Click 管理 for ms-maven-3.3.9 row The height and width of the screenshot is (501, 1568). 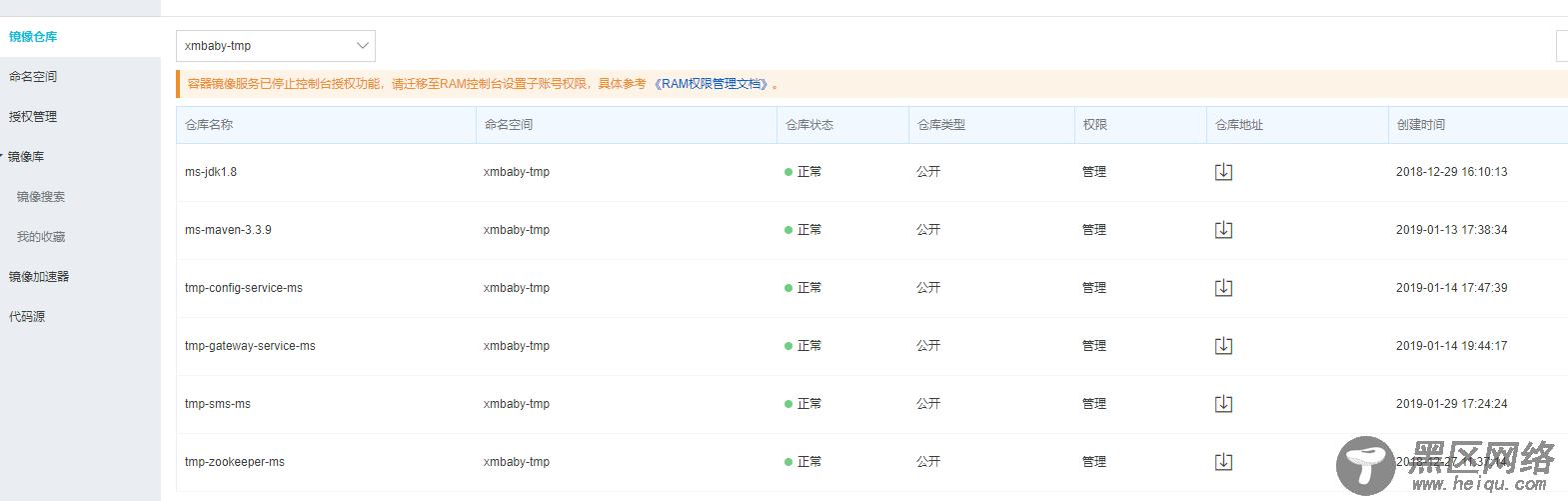(x=1094, y=230)
